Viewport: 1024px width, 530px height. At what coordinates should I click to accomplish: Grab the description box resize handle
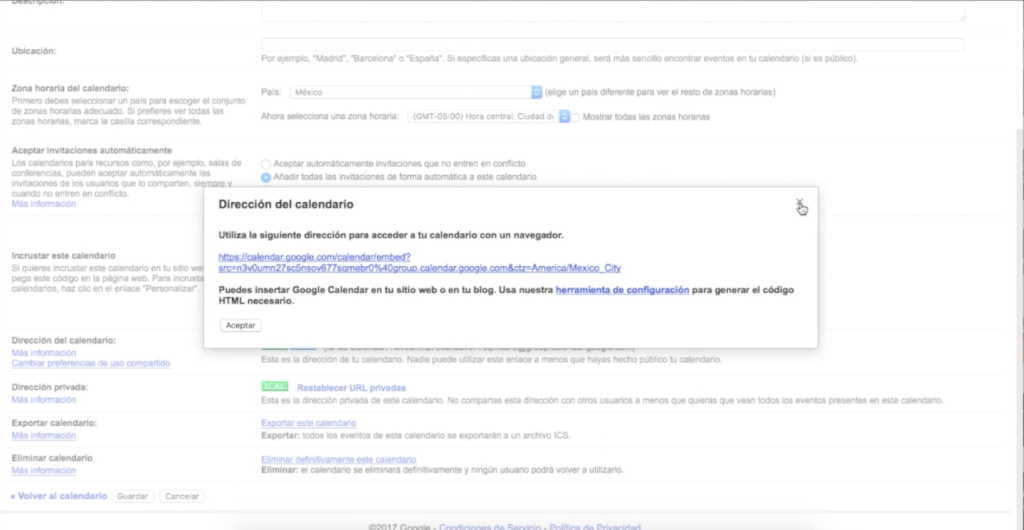pos(961,17)
